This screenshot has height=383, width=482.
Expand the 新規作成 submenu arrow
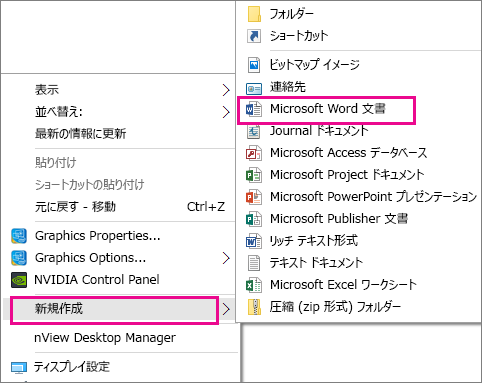226,309
